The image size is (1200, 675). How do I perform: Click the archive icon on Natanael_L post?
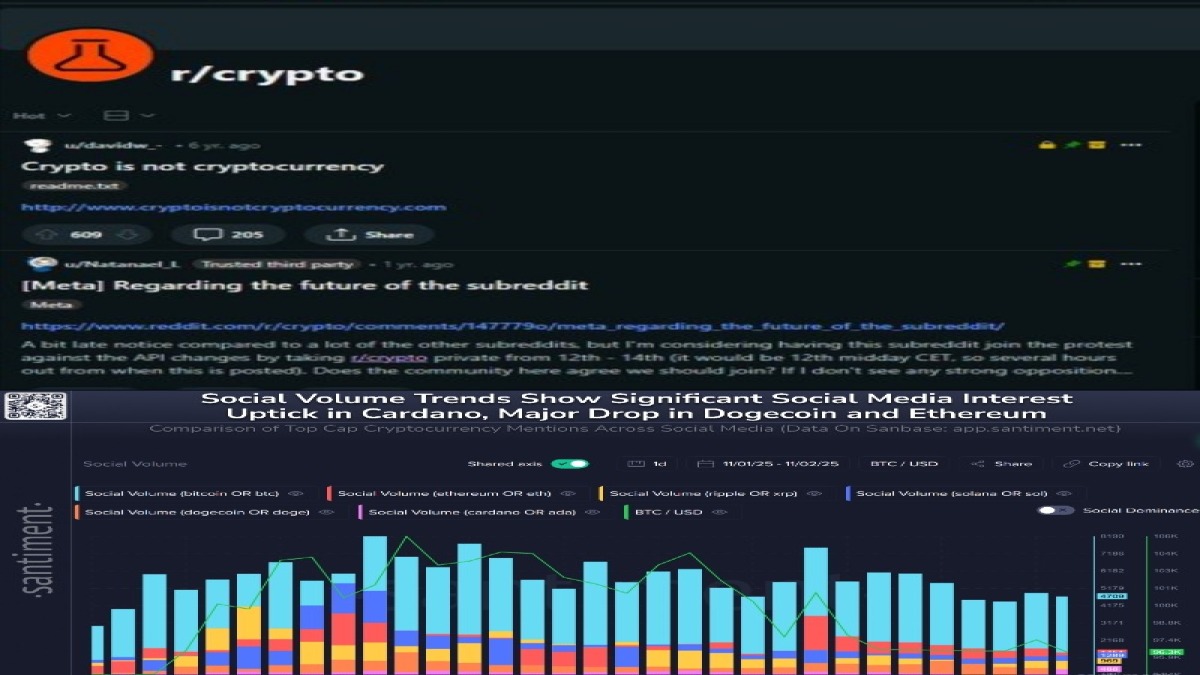click(1097, 264)
